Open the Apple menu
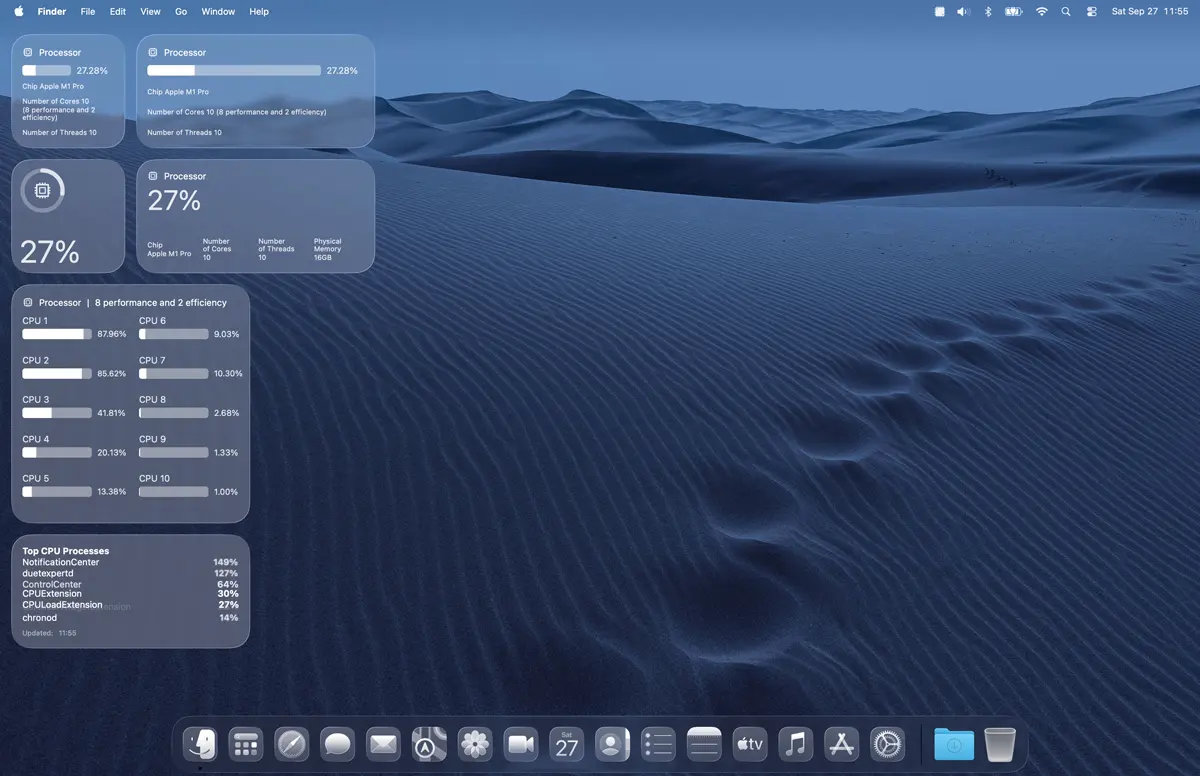1200x776 pixels. (x=19, y=12)
